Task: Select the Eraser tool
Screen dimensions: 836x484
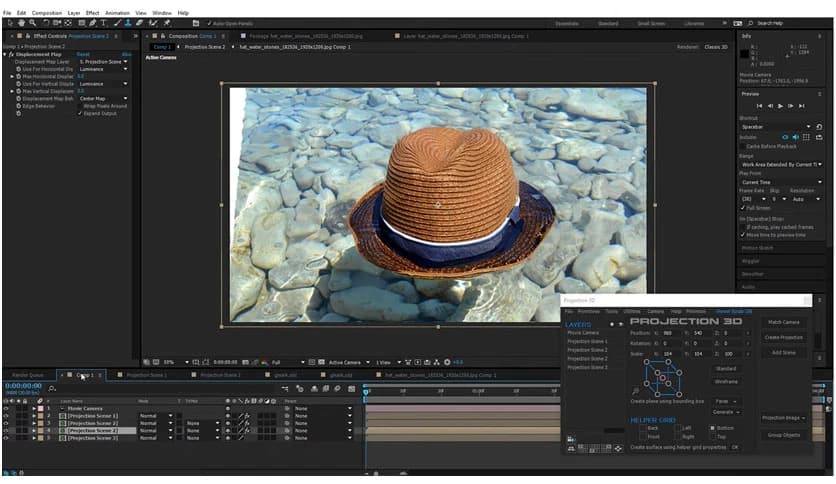Action: coord(140,23)
